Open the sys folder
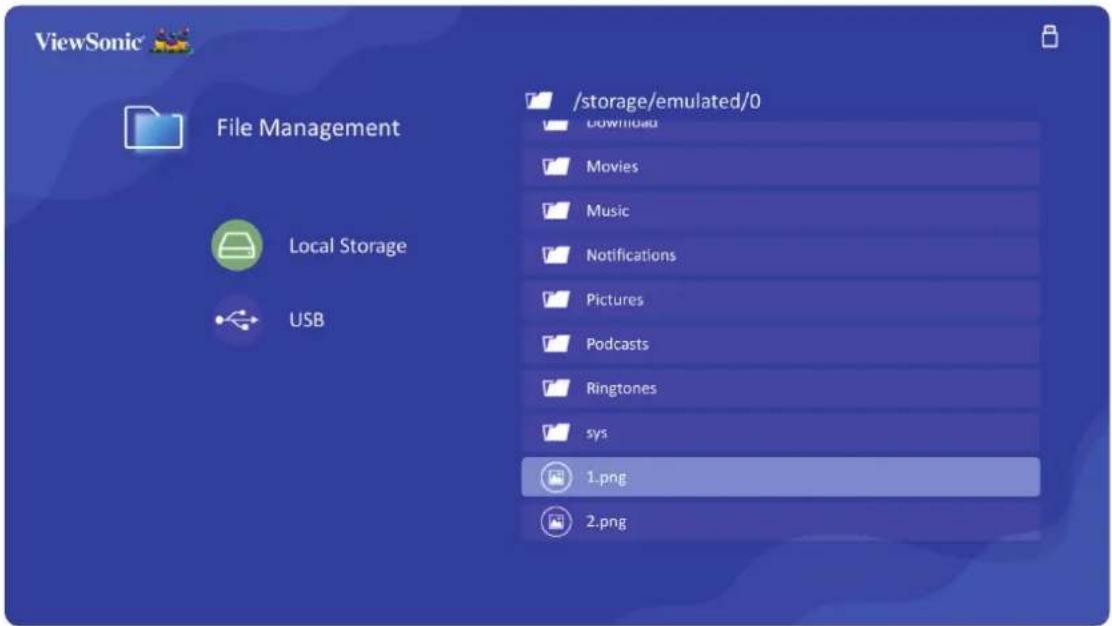Viewport: 1112px width, 626px height. [x=781, y=432]
